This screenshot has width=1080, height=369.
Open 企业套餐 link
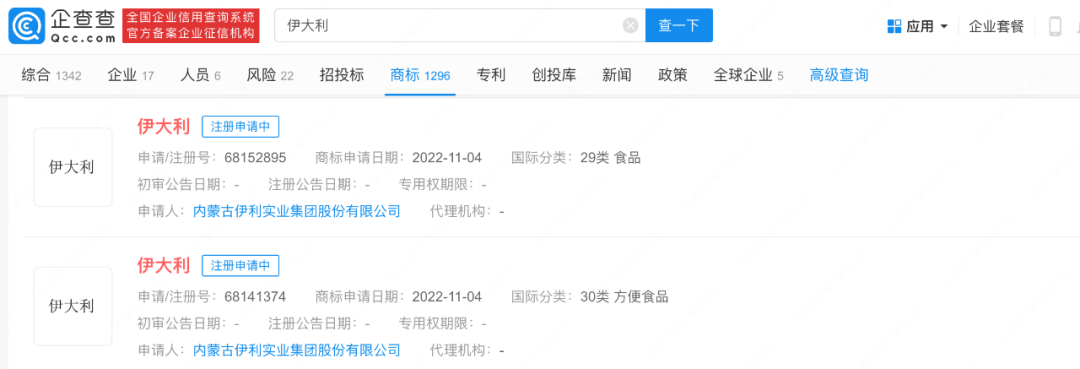click(x=996, y=27)
